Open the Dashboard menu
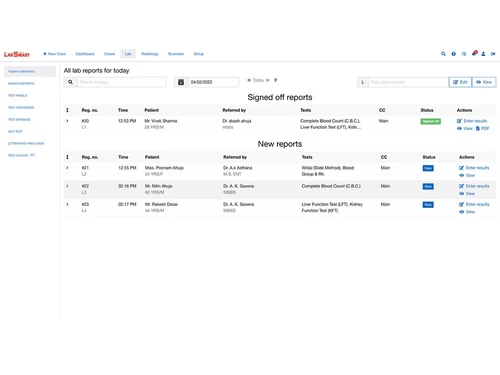Screen dimensions: 500x375 85,54
